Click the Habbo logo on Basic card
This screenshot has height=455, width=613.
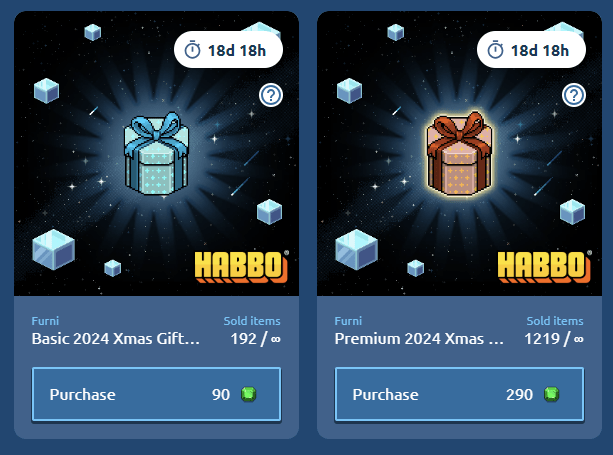click(x=241, y=267)
